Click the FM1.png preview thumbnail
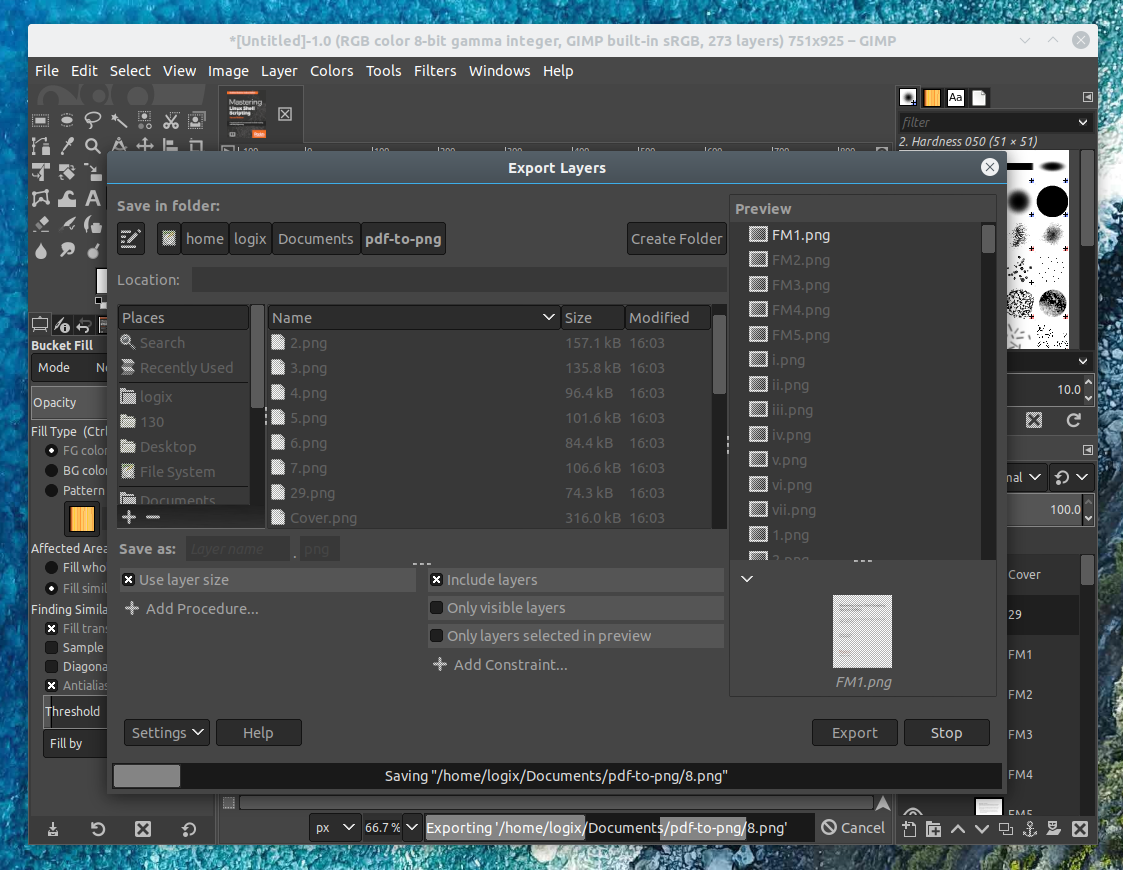1123x870 pixels. pos(862,632)
